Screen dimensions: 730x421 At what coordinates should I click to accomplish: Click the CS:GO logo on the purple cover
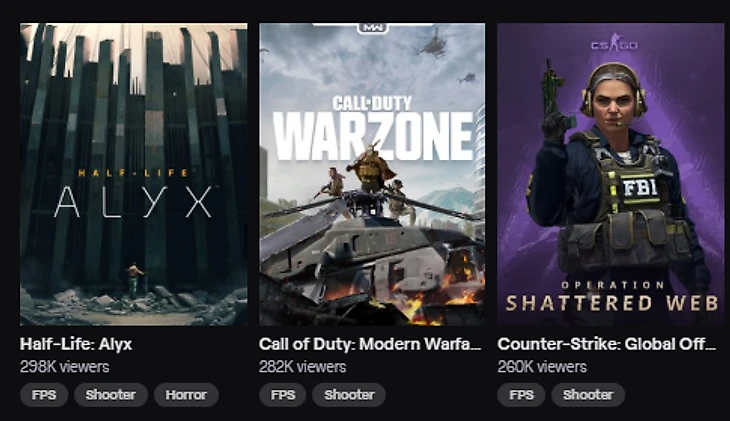coord(614,42)
